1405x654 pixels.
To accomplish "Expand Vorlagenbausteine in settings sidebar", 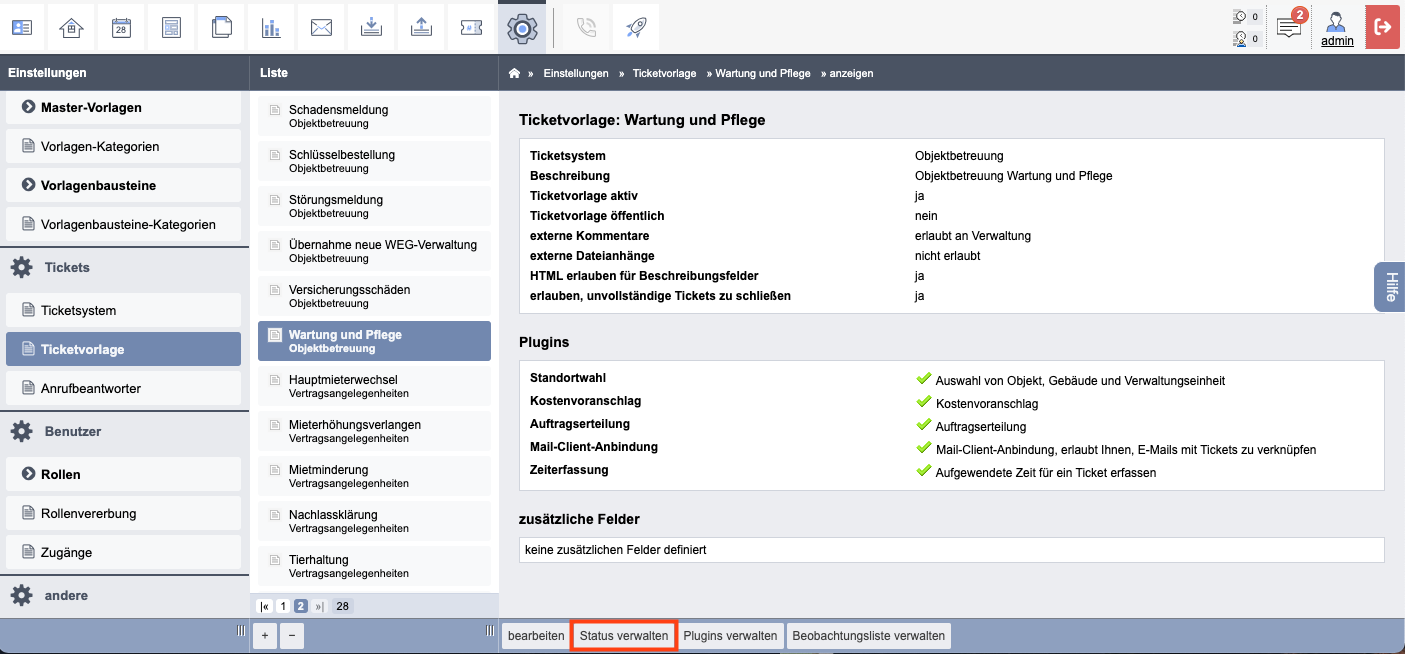I will [124, 185].
